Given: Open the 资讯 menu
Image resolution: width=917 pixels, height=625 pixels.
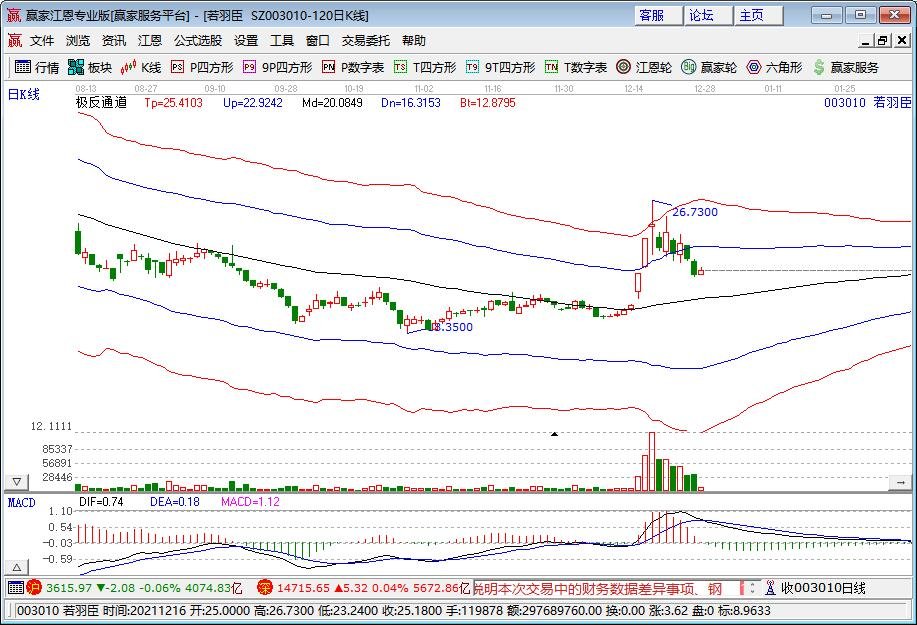Looking at the screenshot, I should tap(113, 40).
